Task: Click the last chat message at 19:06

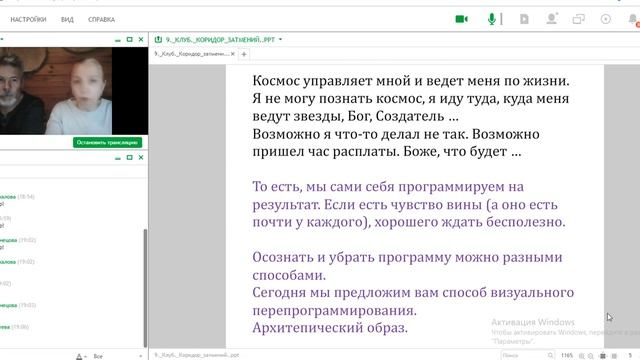Action: coord(14,327)
